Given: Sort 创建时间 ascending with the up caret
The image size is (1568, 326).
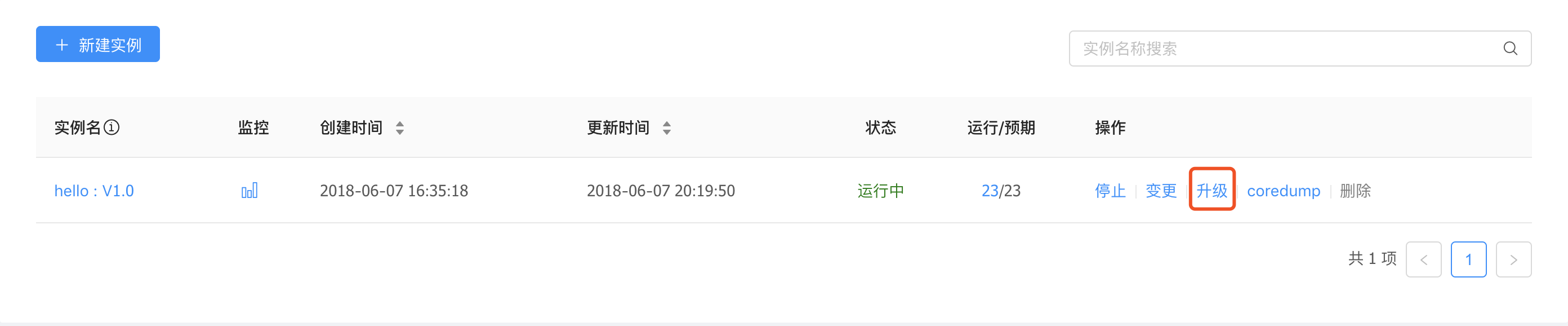Looking at the screenshot, I should 400,124.
